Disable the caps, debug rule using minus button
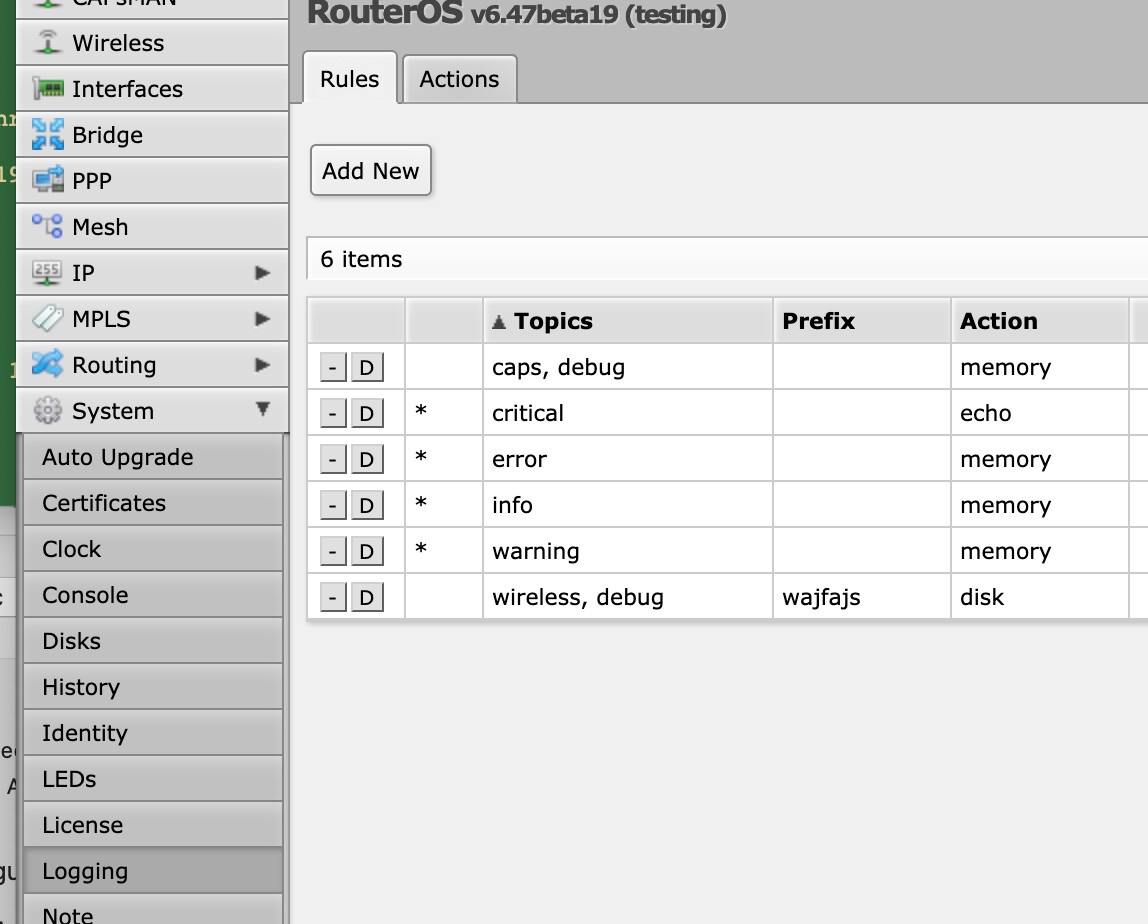Image resolution: width=1148 pixels, height=924 pixels. click(331, 367)
